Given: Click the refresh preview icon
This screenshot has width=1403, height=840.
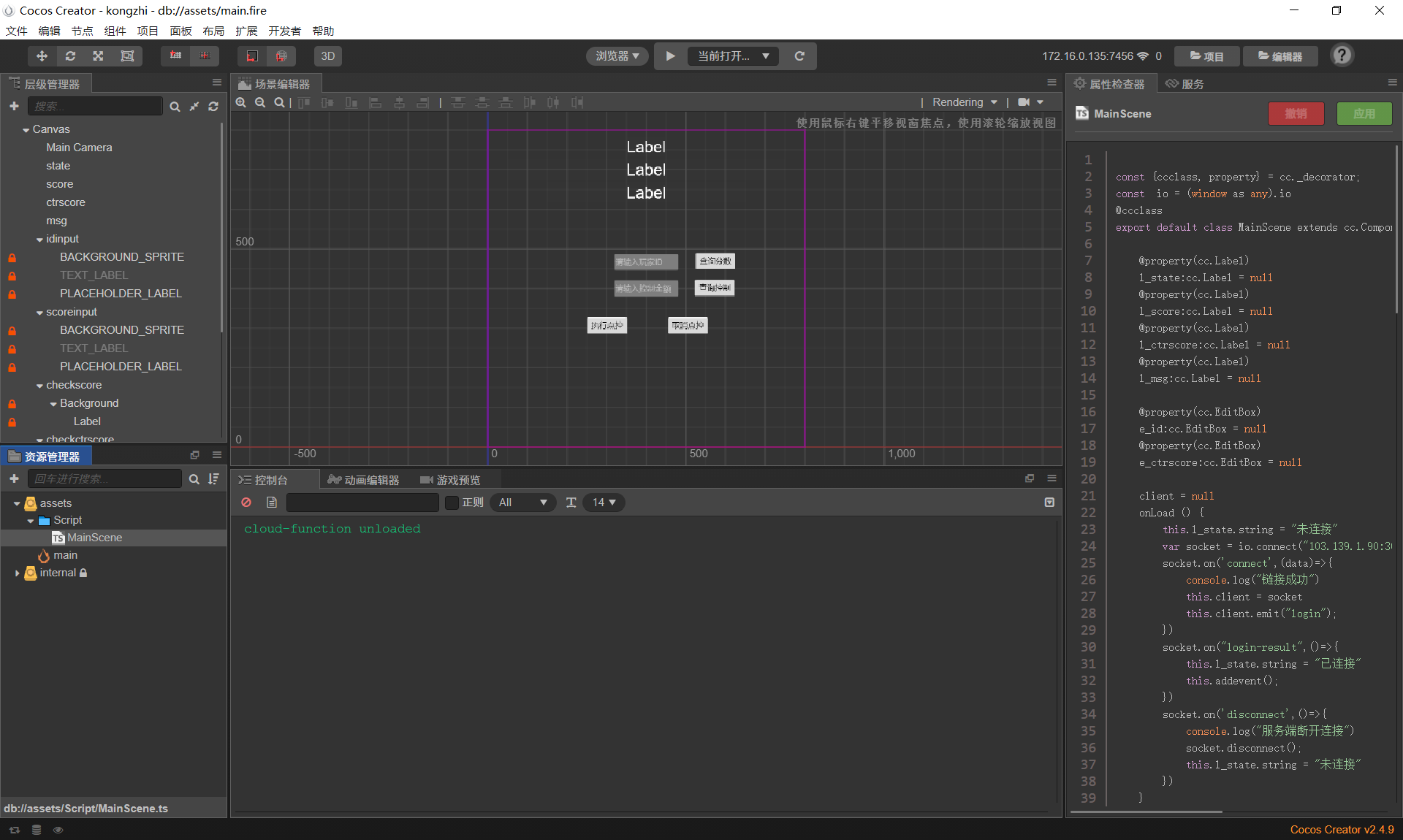Looking at the screenshot, I should click(799, 56).
